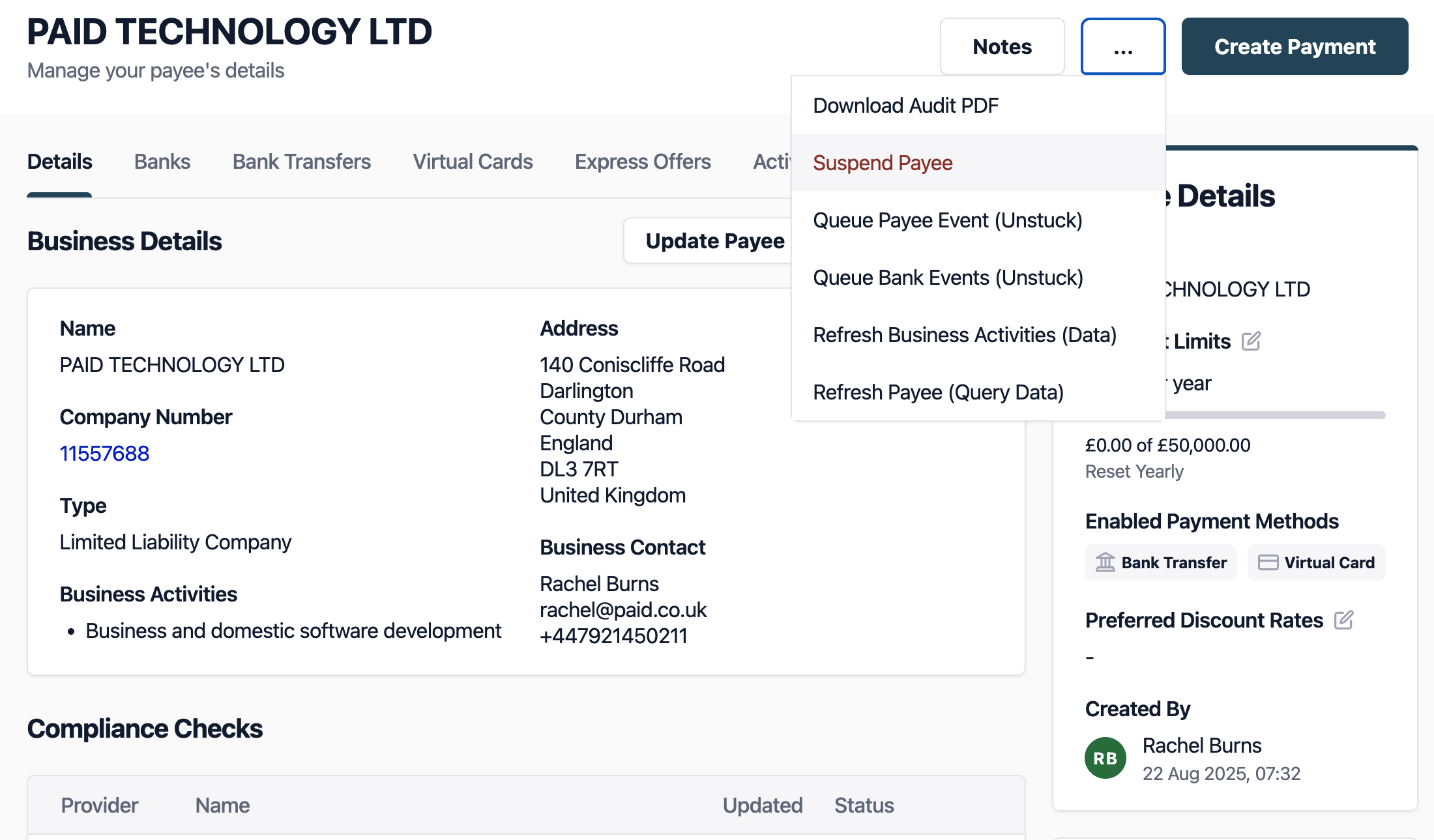Click the Create Payment button
This screenshot has height=840, width=1434.
point(1295,46)
